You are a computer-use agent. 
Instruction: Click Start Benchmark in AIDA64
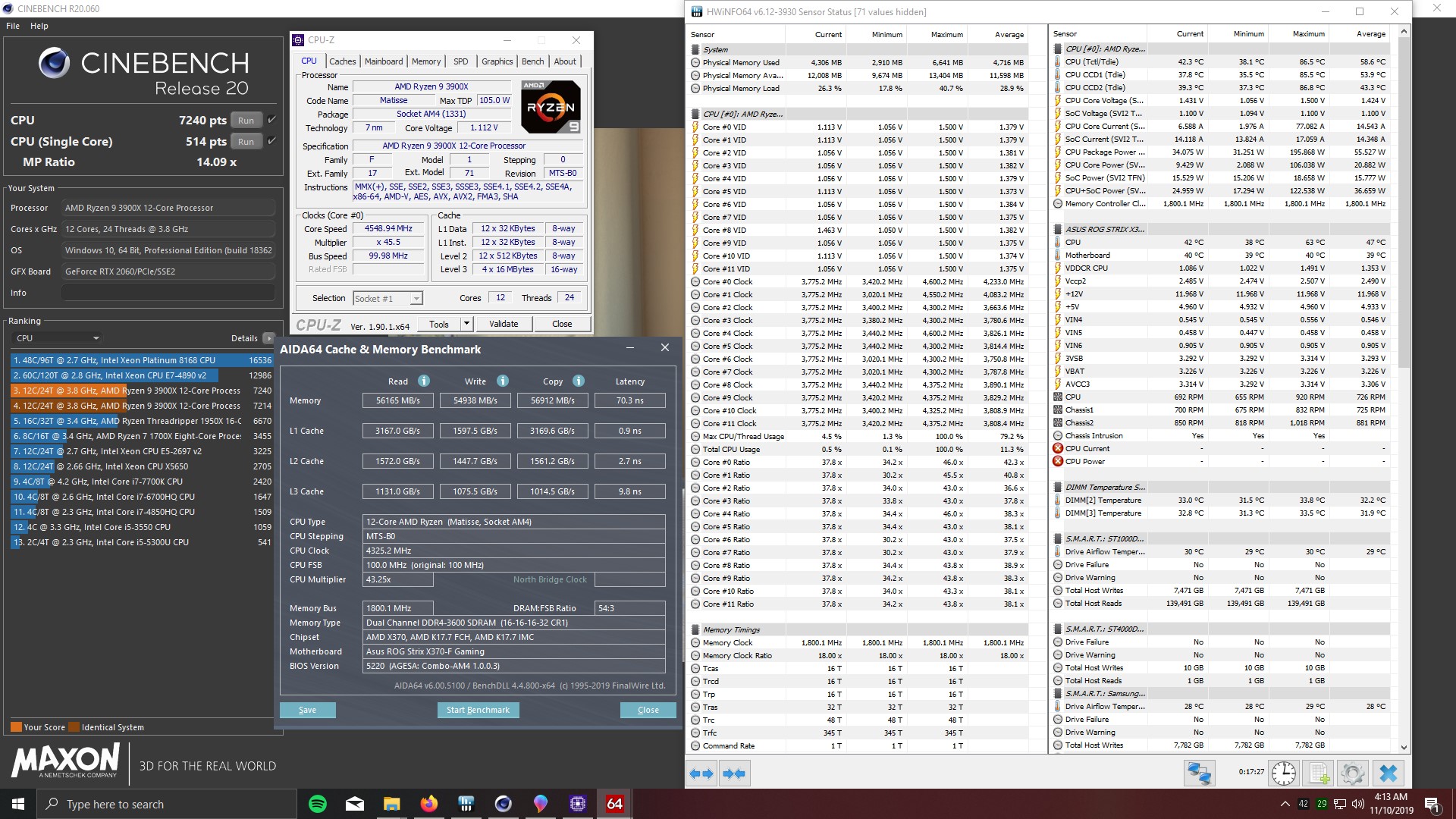(478, 710)
